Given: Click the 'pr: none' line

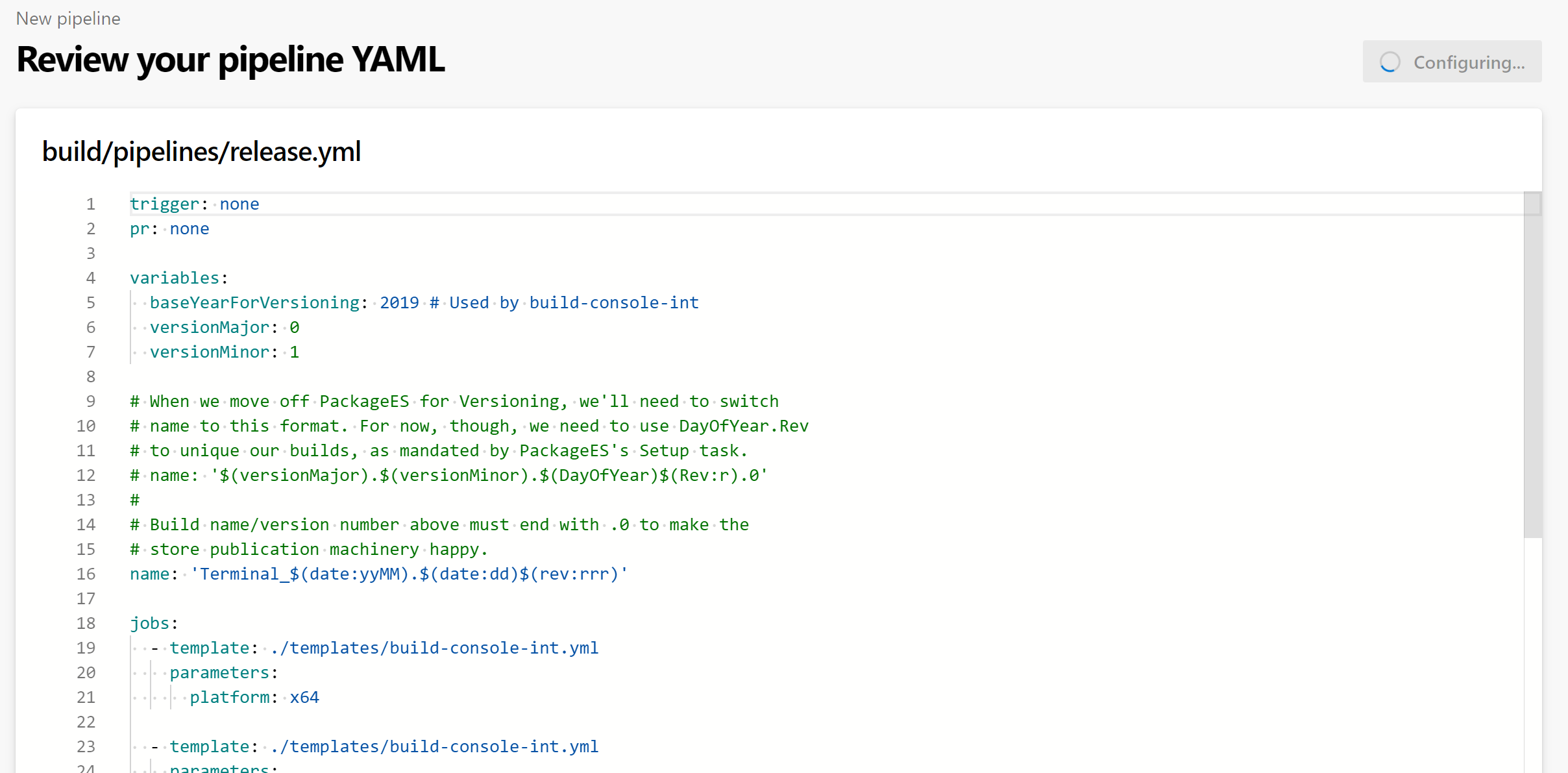Looking at the screenshot, I should (169, 228).
